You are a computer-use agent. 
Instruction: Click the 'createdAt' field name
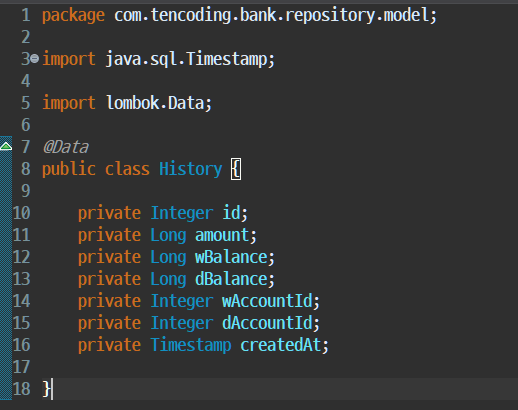tap(281, 345)
